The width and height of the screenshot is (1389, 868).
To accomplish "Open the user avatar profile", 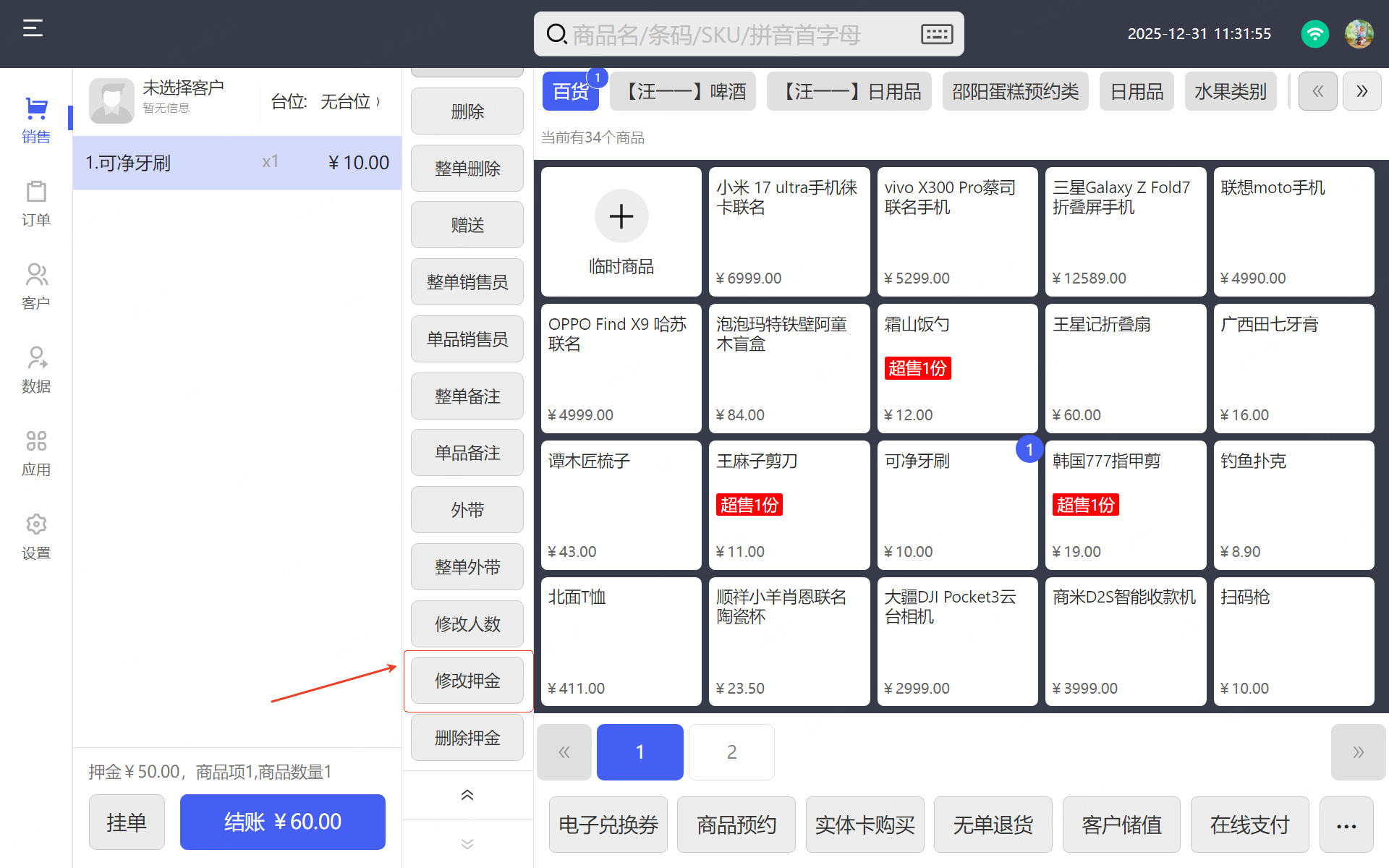I will [x=1359, y=34].
